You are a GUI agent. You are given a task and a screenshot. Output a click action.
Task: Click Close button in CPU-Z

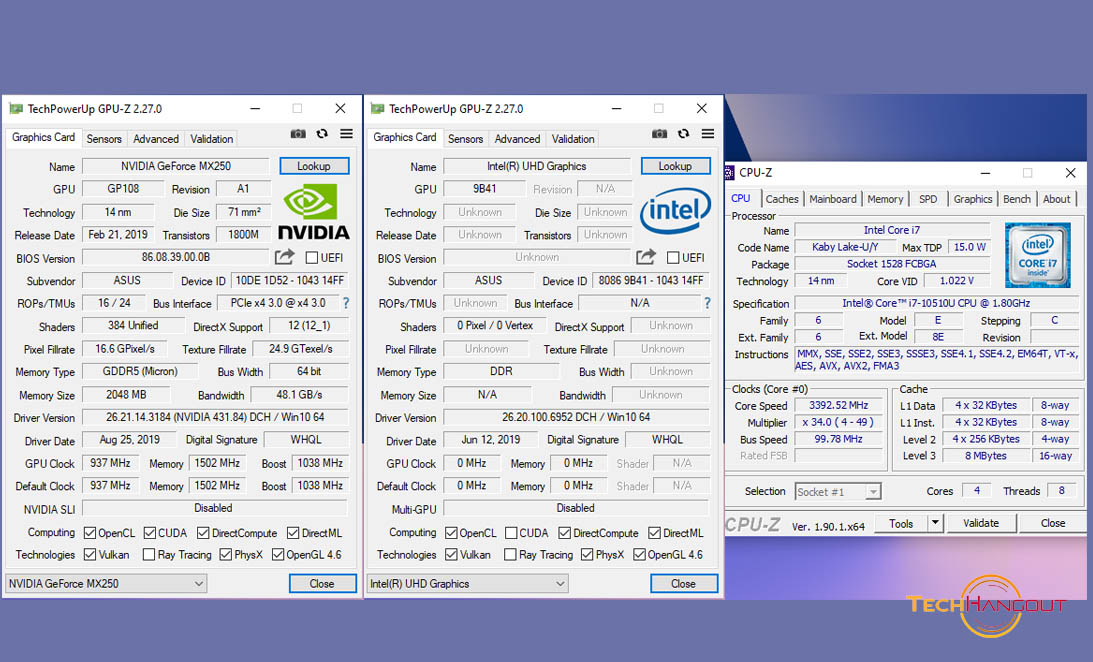1053,523
